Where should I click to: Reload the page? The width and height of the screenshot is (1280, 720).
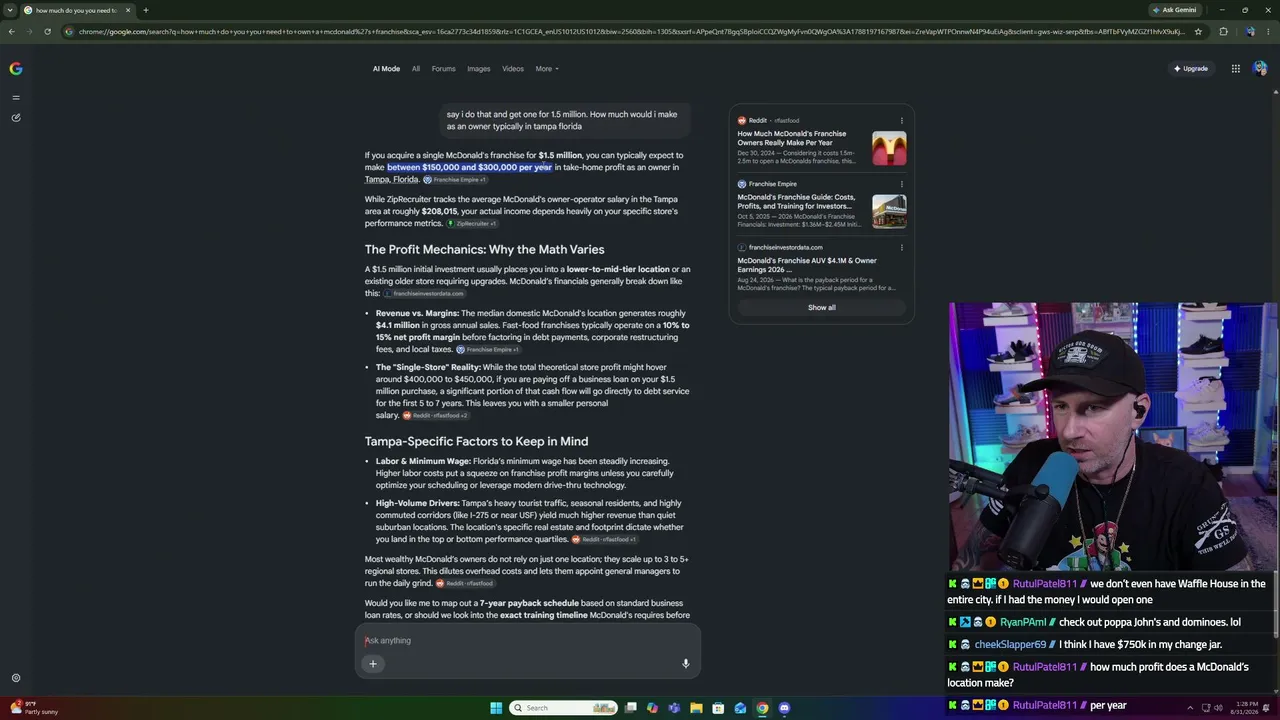[x=47, y=31]
